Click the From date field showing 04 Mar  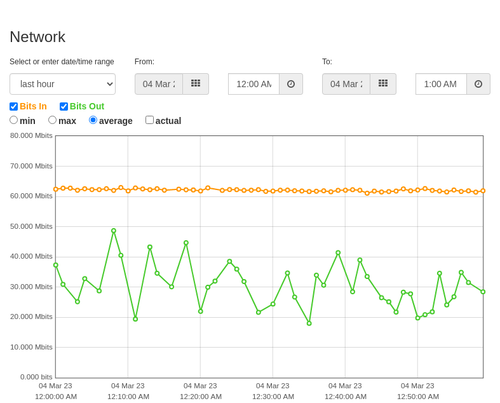click(x=159, y=84)
